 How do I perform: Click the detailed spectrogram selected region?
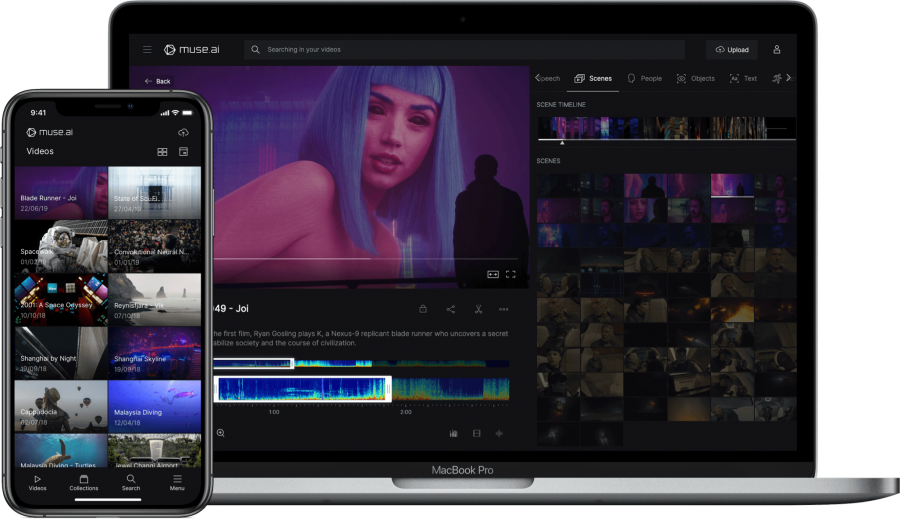pos(303,389)
